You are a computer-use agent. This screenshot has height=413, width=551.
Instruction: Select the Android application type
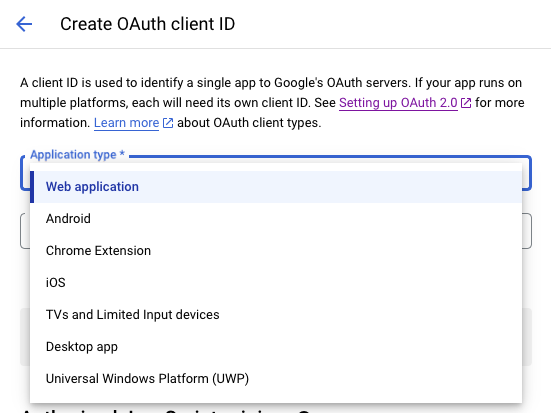(276, 219)
